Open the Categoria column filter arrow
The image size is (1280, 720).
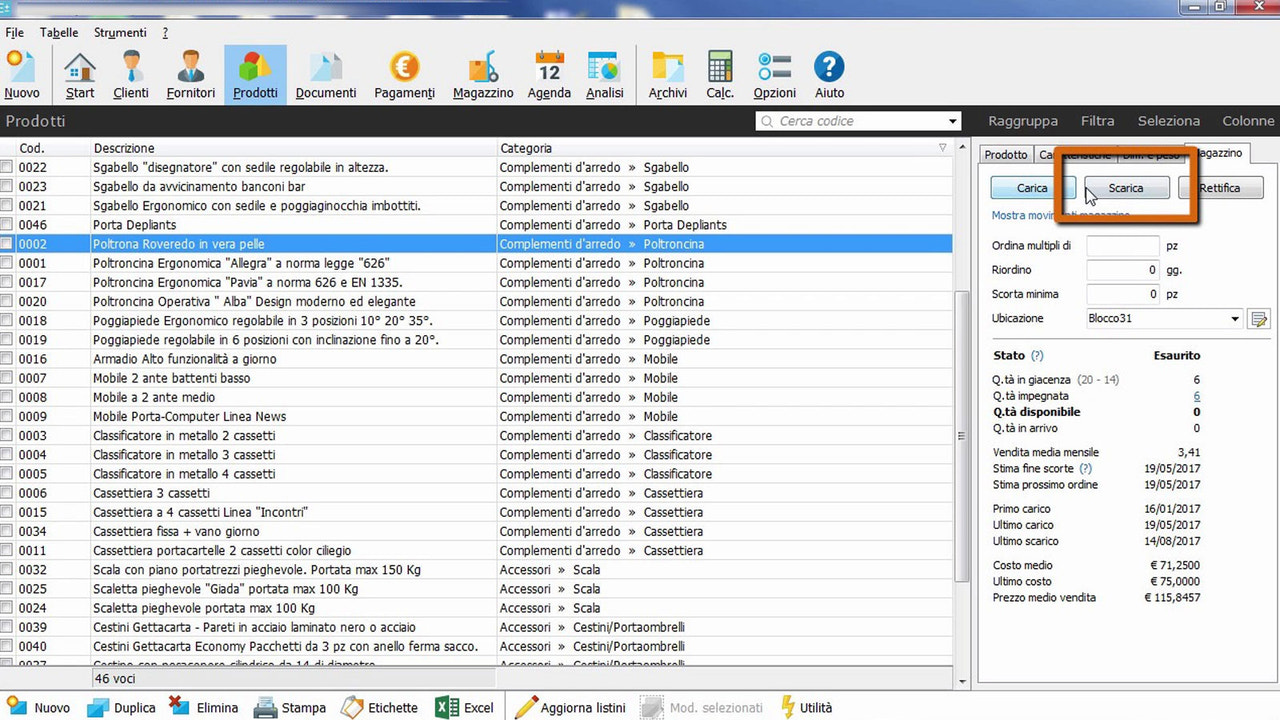point(941,147)
